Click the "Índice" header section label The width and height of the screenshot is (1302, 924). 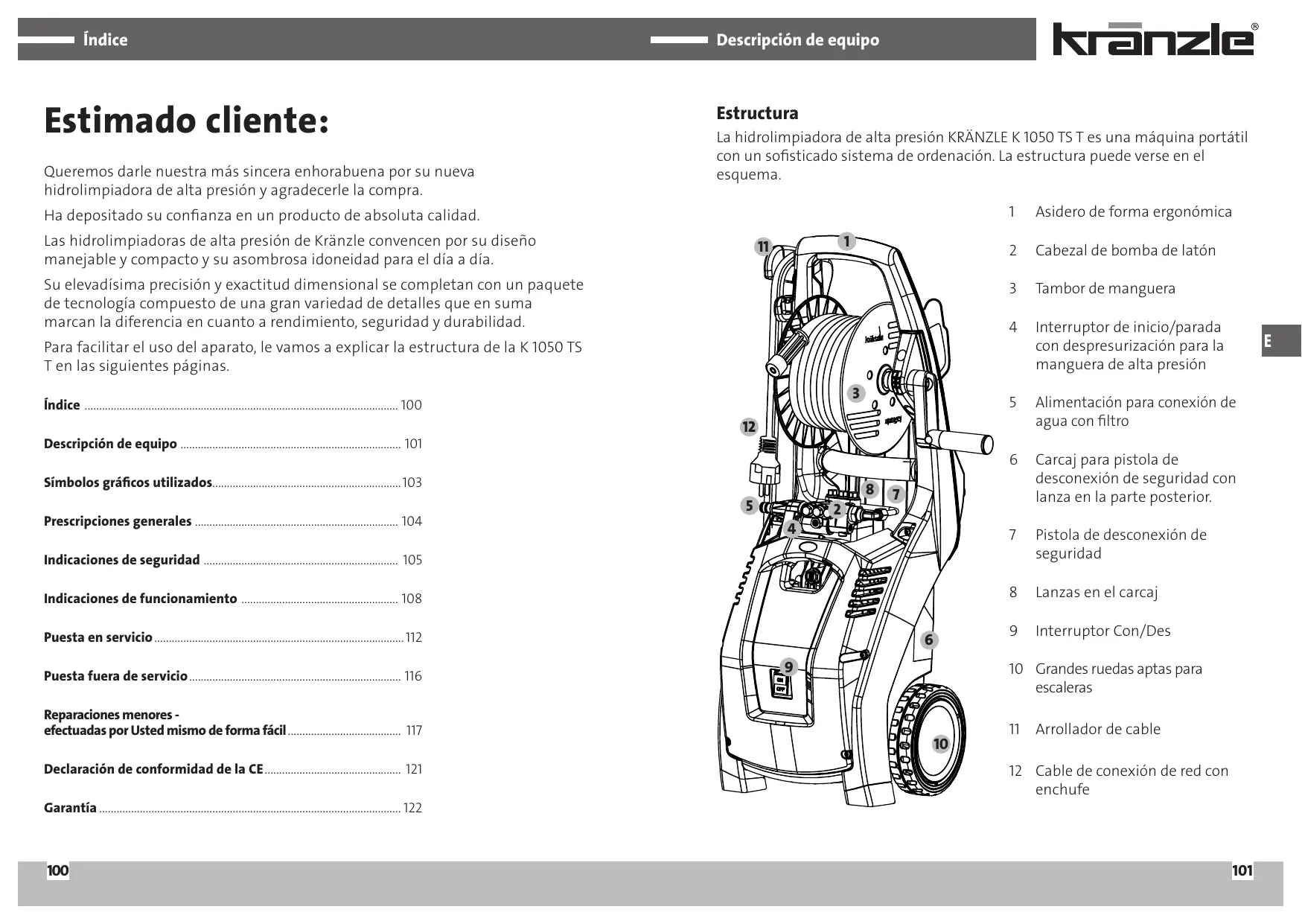105,40
